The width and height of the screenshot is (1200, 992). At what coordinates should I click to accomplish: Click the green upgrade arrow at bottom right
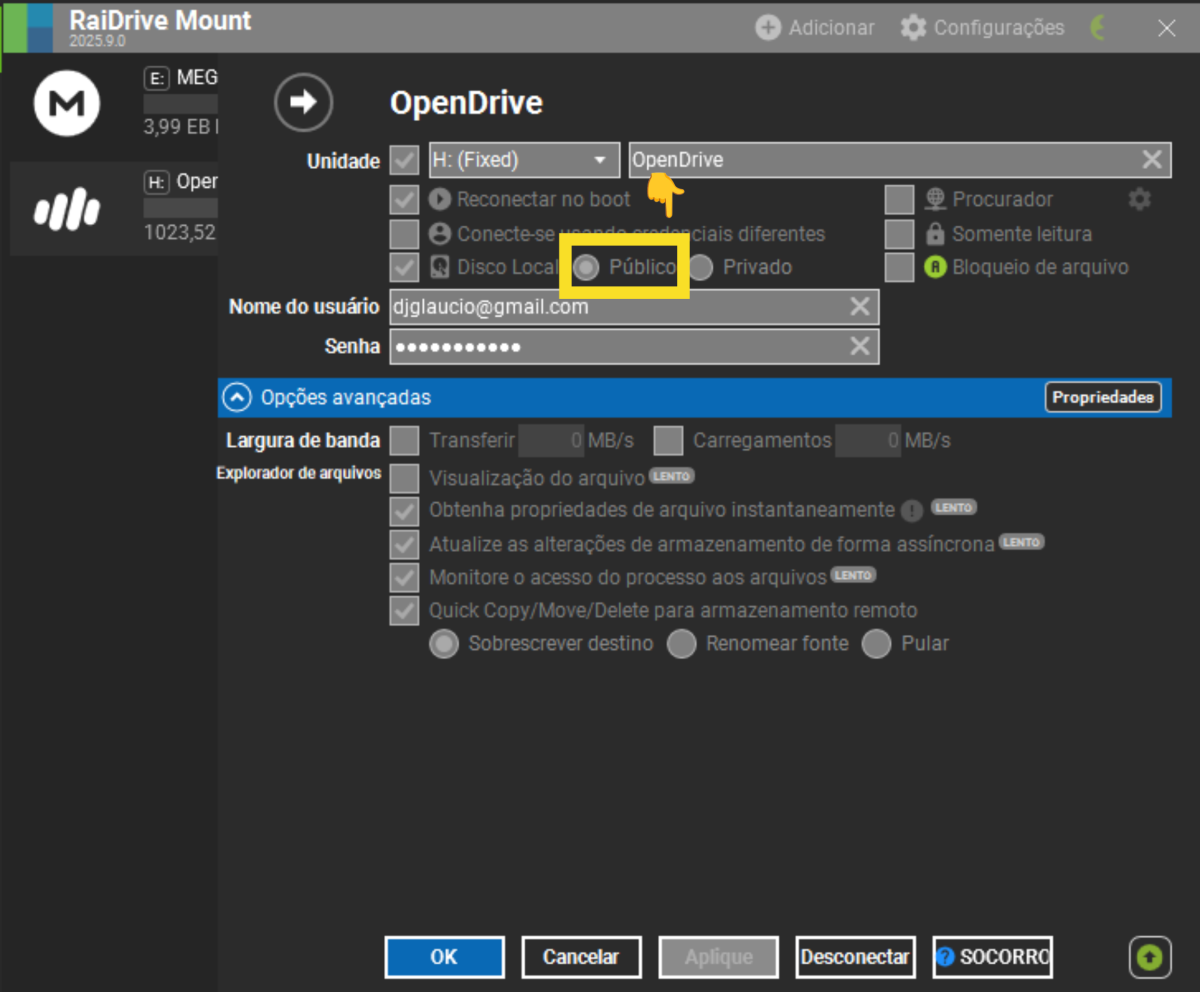(1149, 957)
